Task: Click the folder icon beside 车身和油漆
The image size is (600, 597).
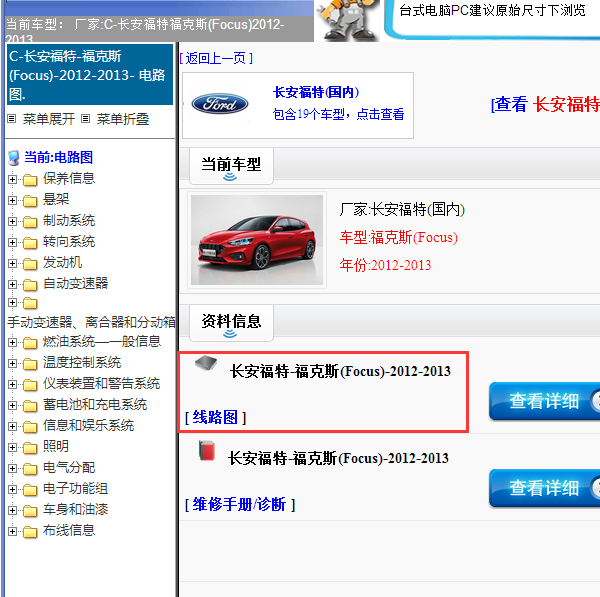Action: (x=30, y=511)
